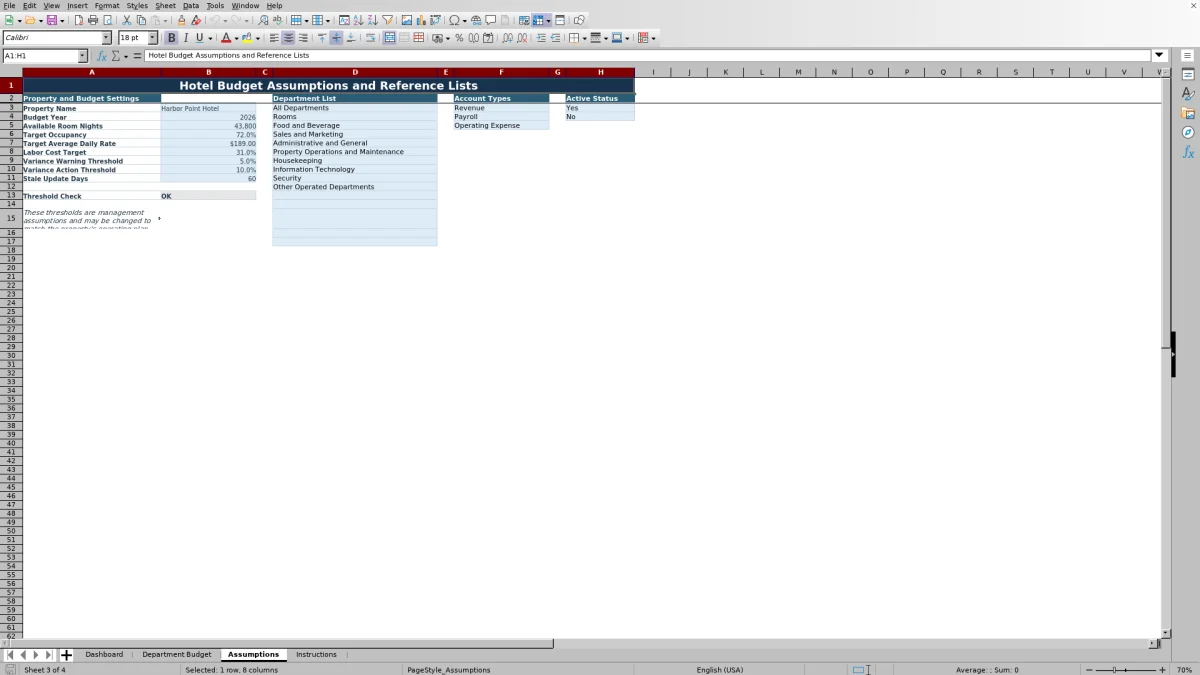Screen dimensions: 1200x675
Task: Click the Print icon in toolbar
Action: coord(93,20)
